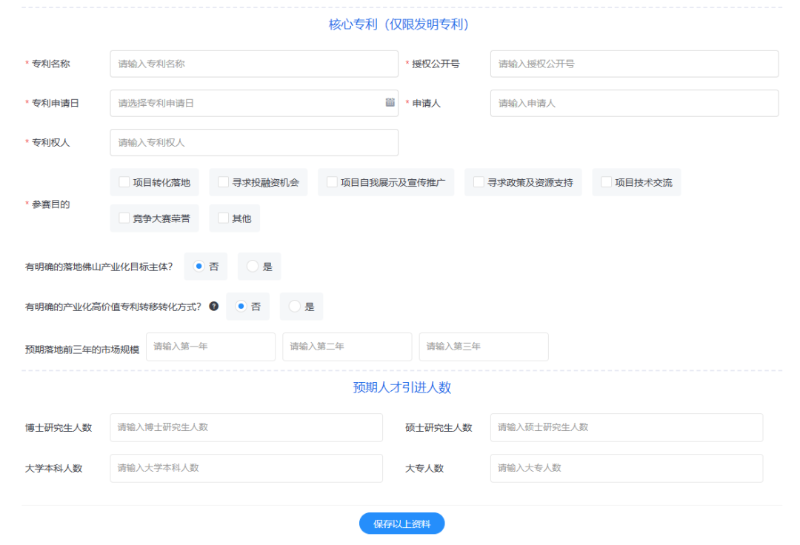Enable the 寻求政策及资源支持 checkbox

click(479, 183)
